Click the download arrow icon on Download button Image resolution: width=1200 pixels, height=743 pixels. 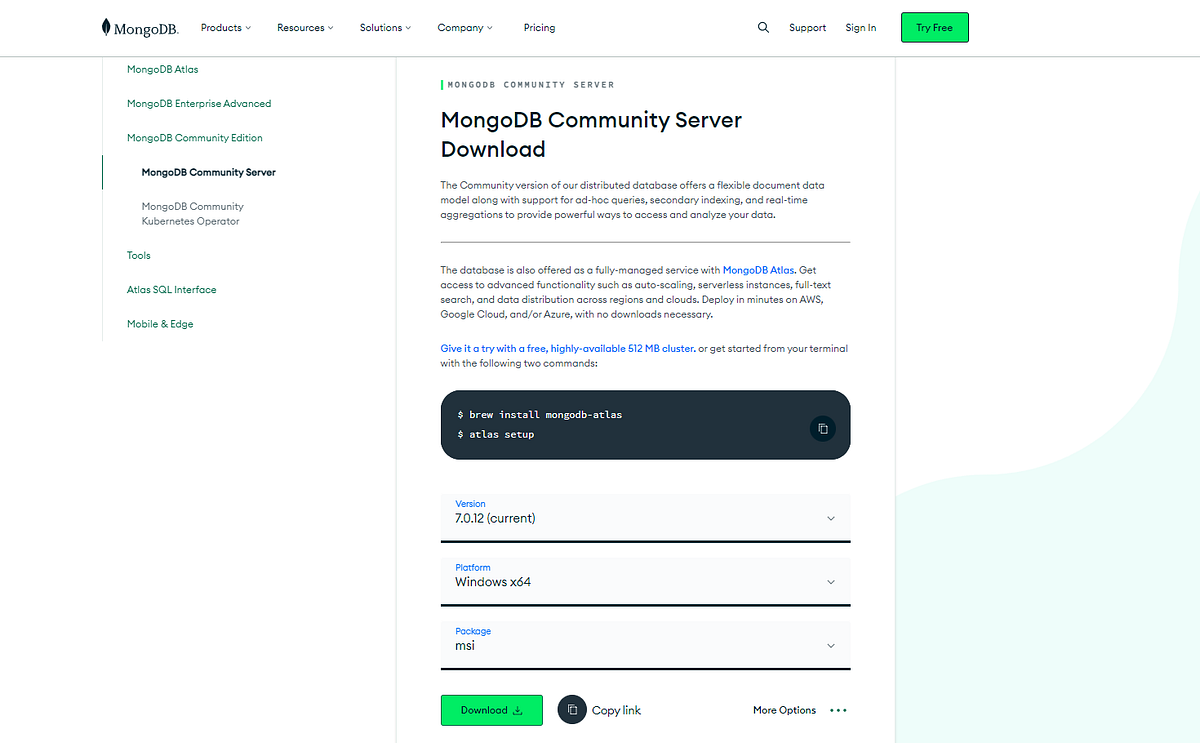click(x=518, y=710)
